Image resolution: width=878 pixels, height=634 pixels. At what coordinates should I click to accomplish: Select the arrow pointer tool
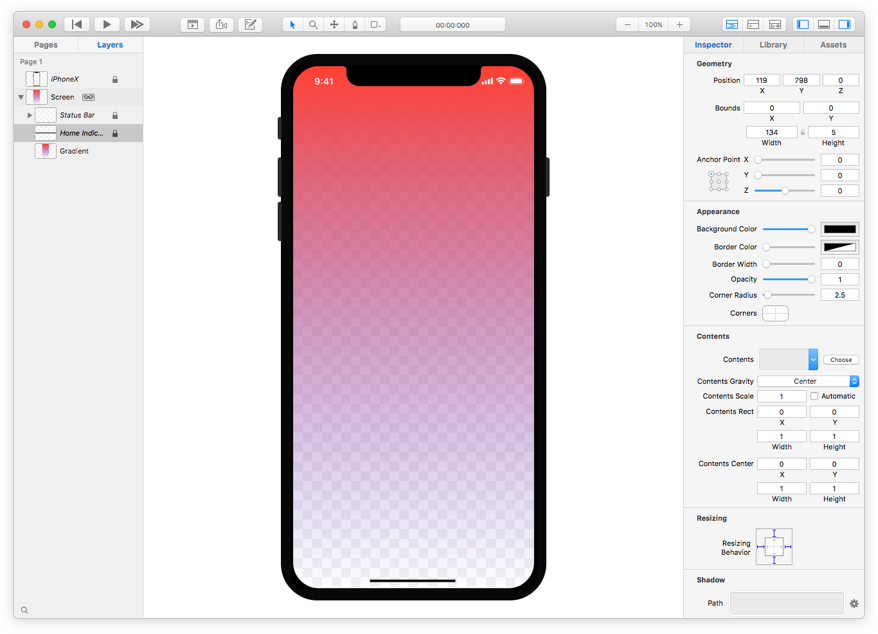292,25
